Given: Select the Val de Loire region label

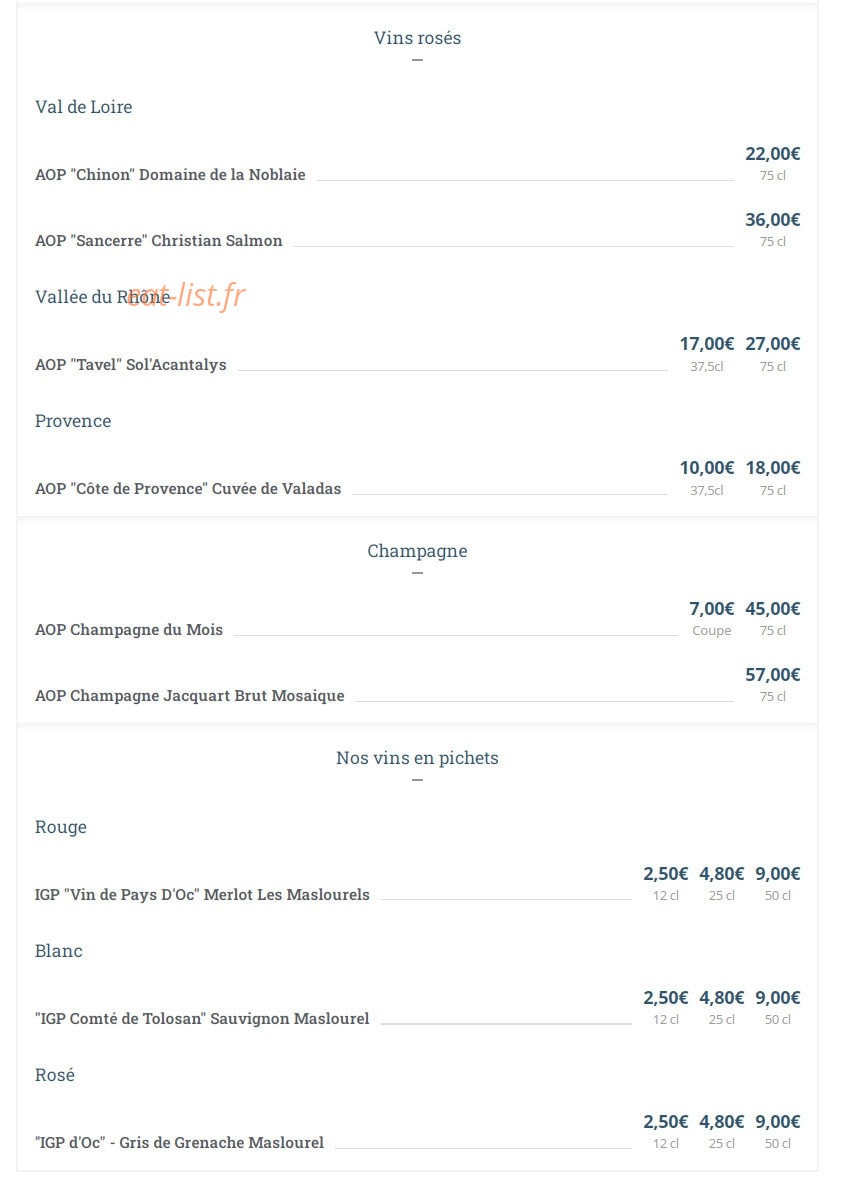Looking at the screenshot, I should [x=83, y=107].
